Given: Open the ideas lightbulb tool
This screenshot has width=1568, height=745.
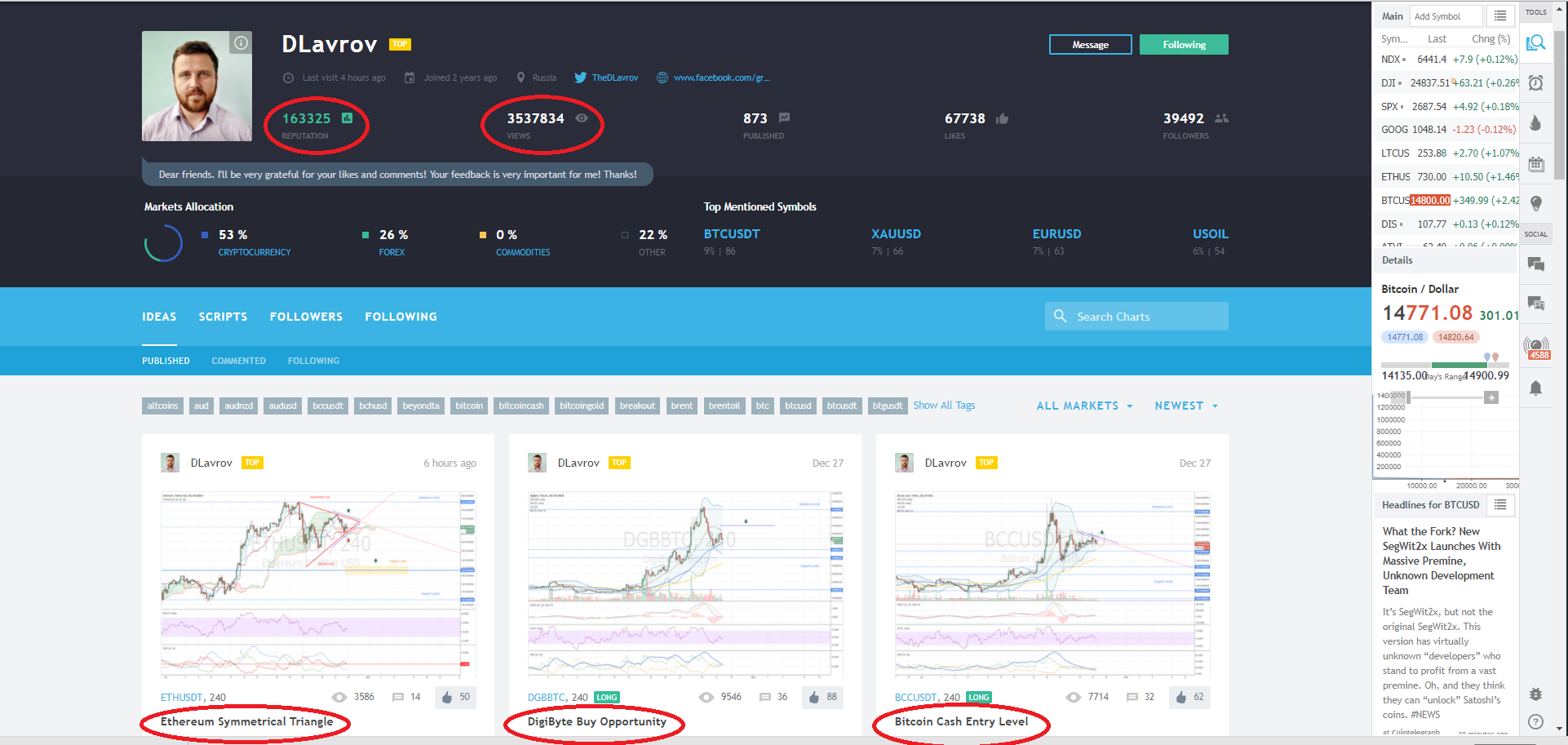Looking at the screenshot, I should (x=1535, y=203).
